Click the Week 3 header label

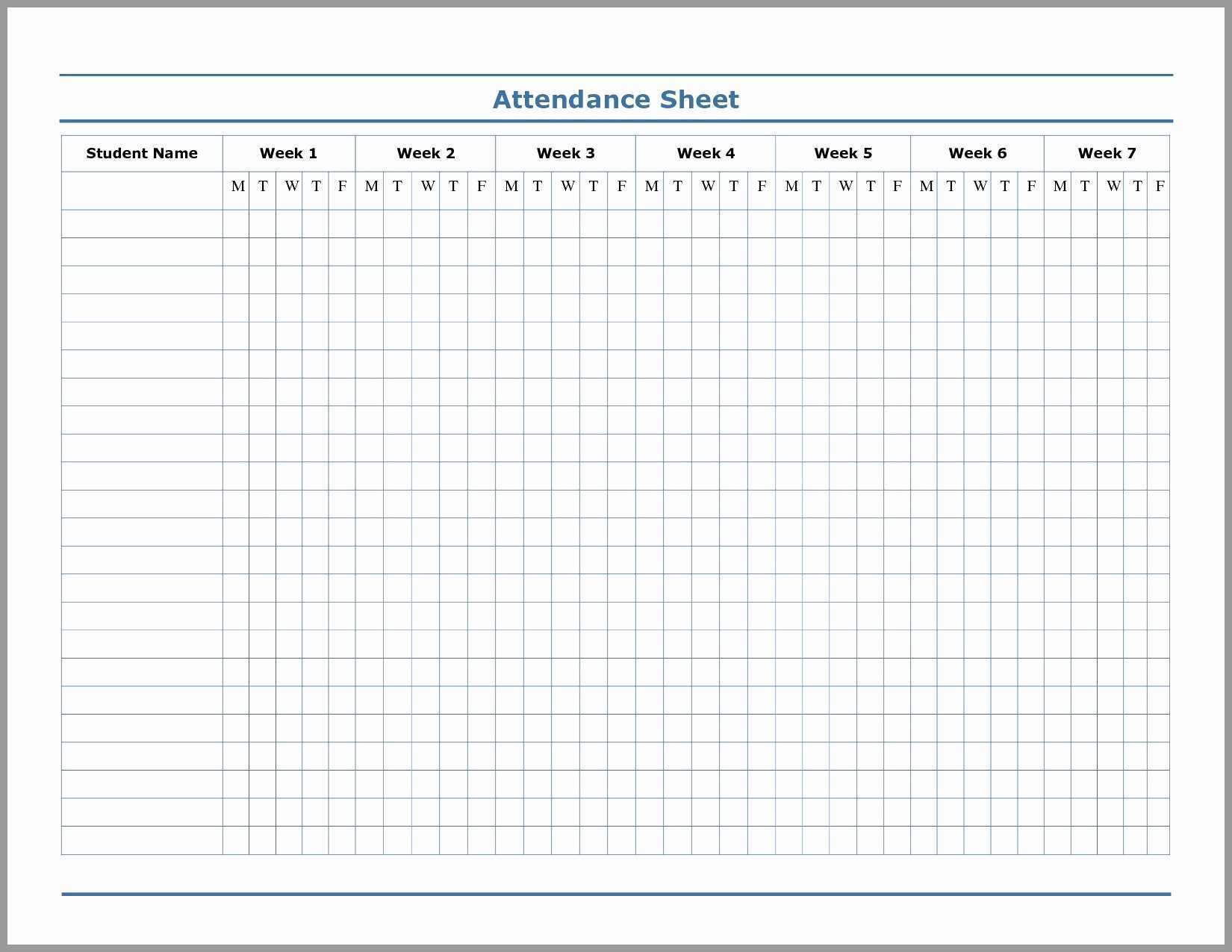[x=565, y=153]
